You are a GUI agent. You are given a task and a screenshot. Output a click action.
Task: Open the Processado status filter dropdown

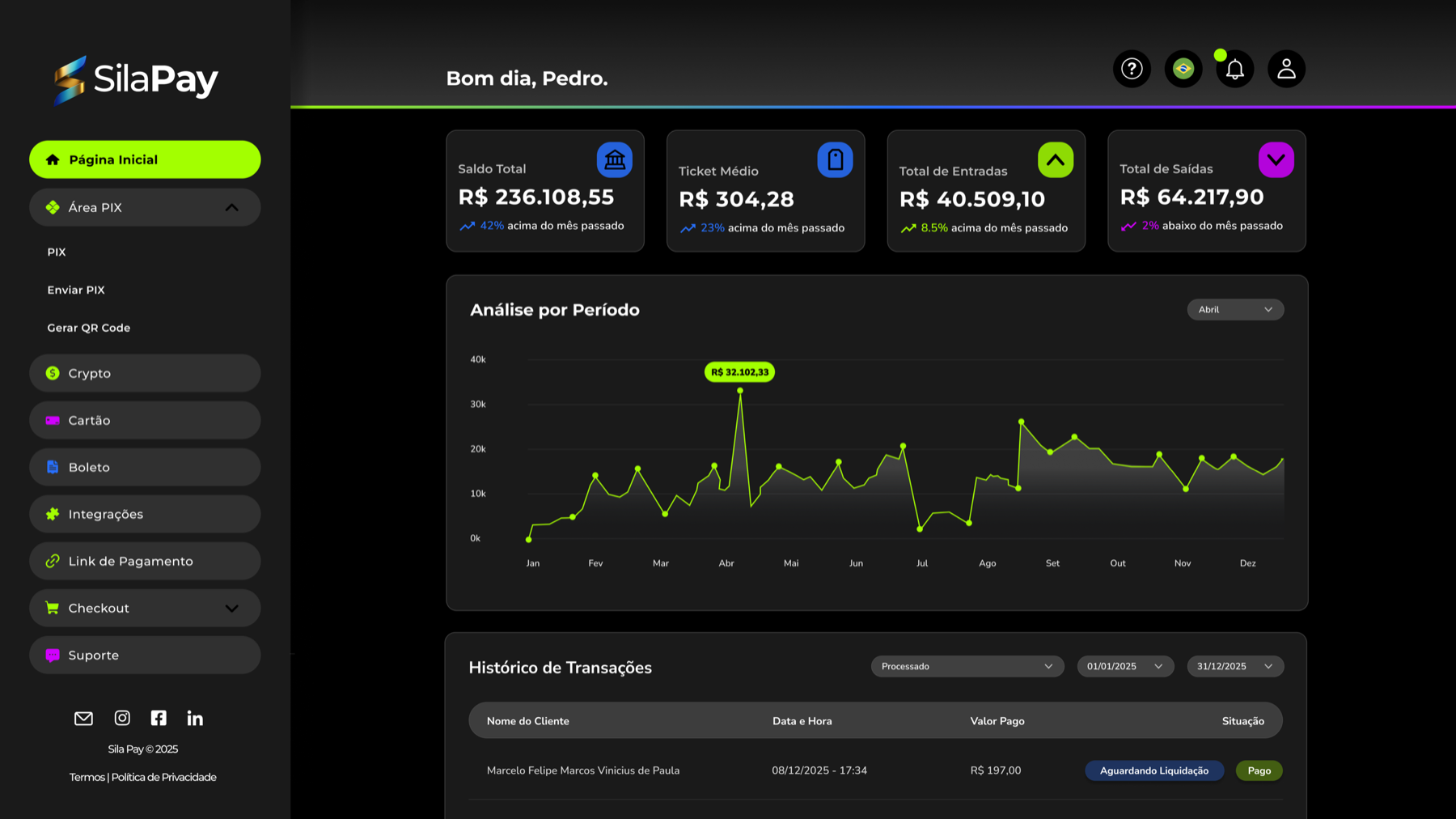coord(967,666)
